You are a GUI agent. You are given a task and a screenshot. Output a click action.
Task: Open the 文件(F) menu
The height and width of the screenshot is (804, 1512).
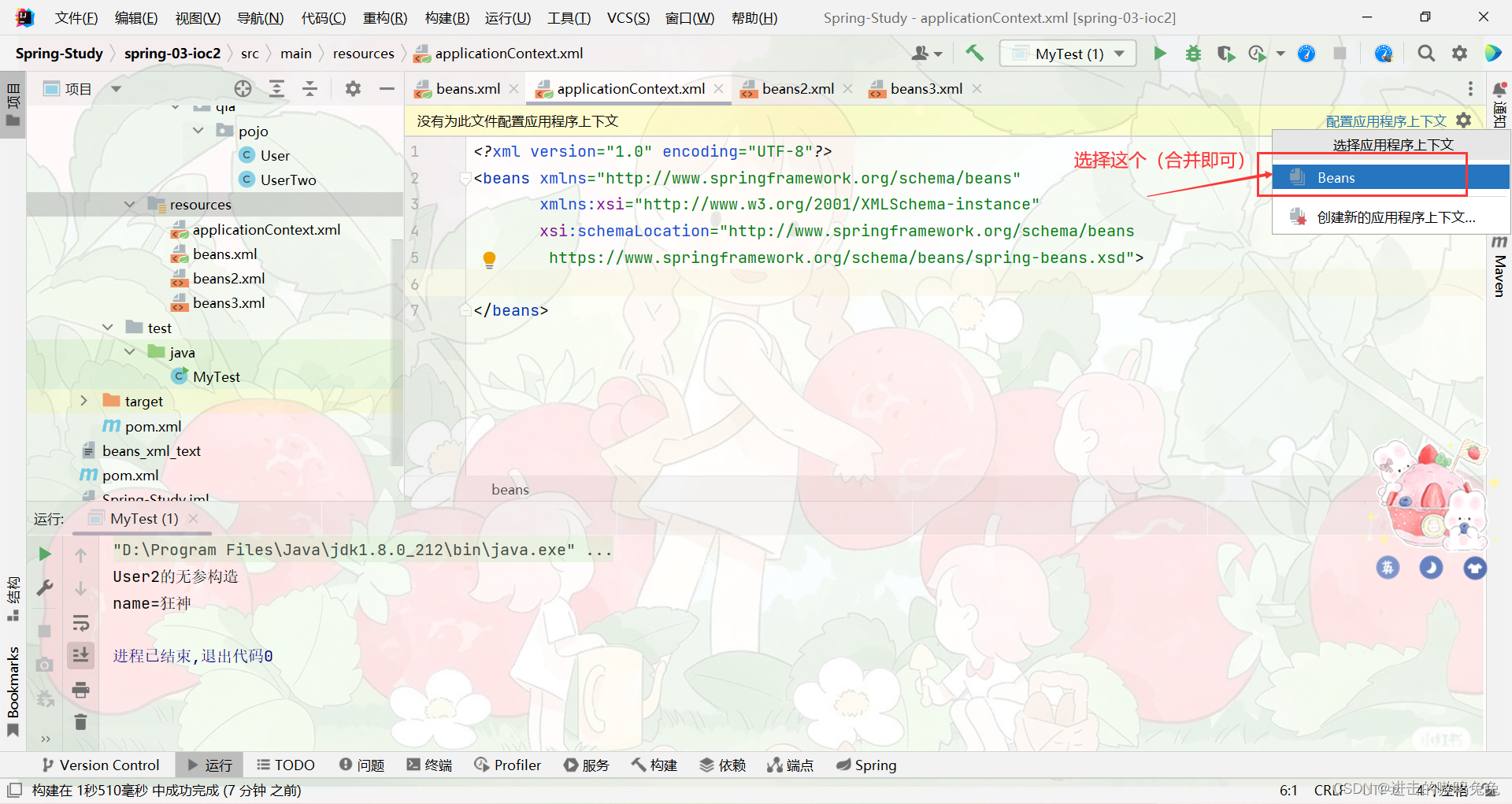pyautogui.click(x=76, y=17)
